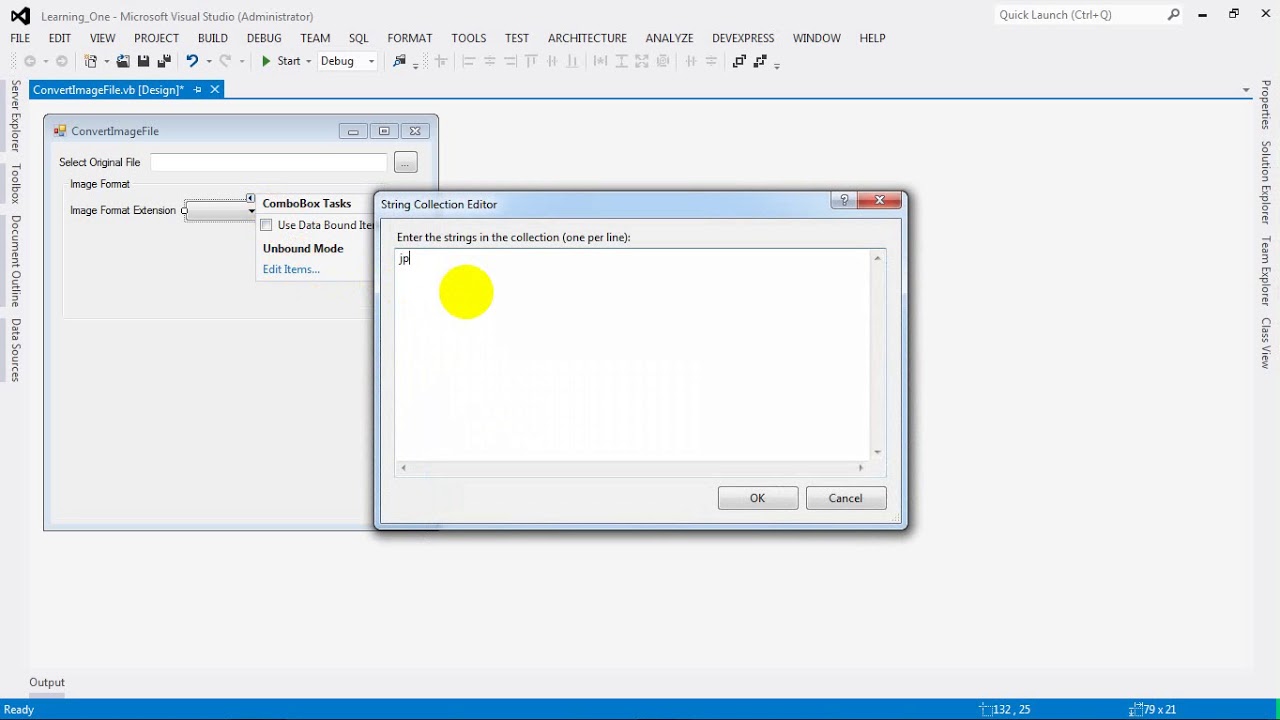Click the Undo toolbar icon
Viewport: 1280px width, 720px height.
192,61
